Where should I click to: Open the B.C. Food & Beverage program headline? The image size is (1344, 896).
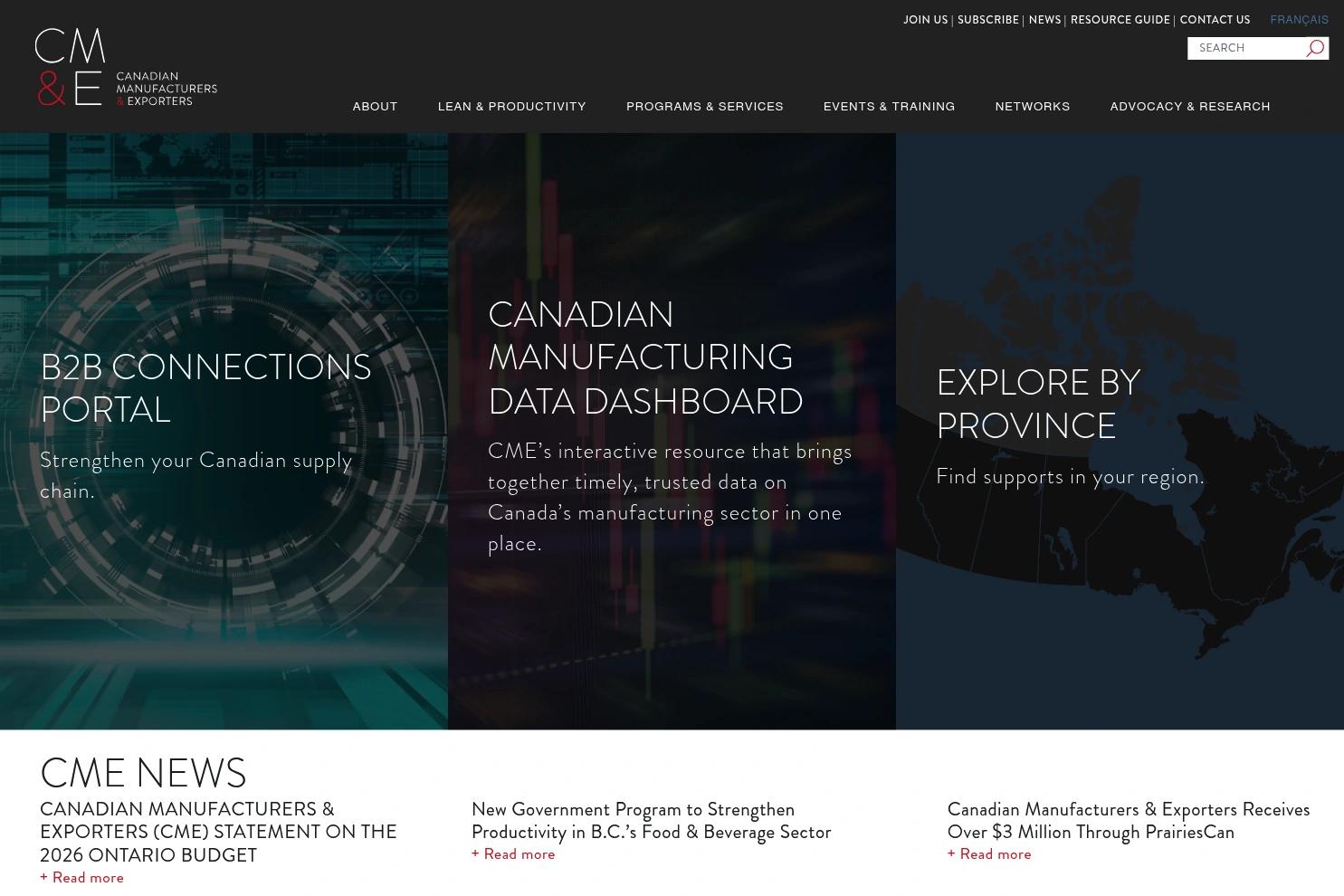pos(651,820)
